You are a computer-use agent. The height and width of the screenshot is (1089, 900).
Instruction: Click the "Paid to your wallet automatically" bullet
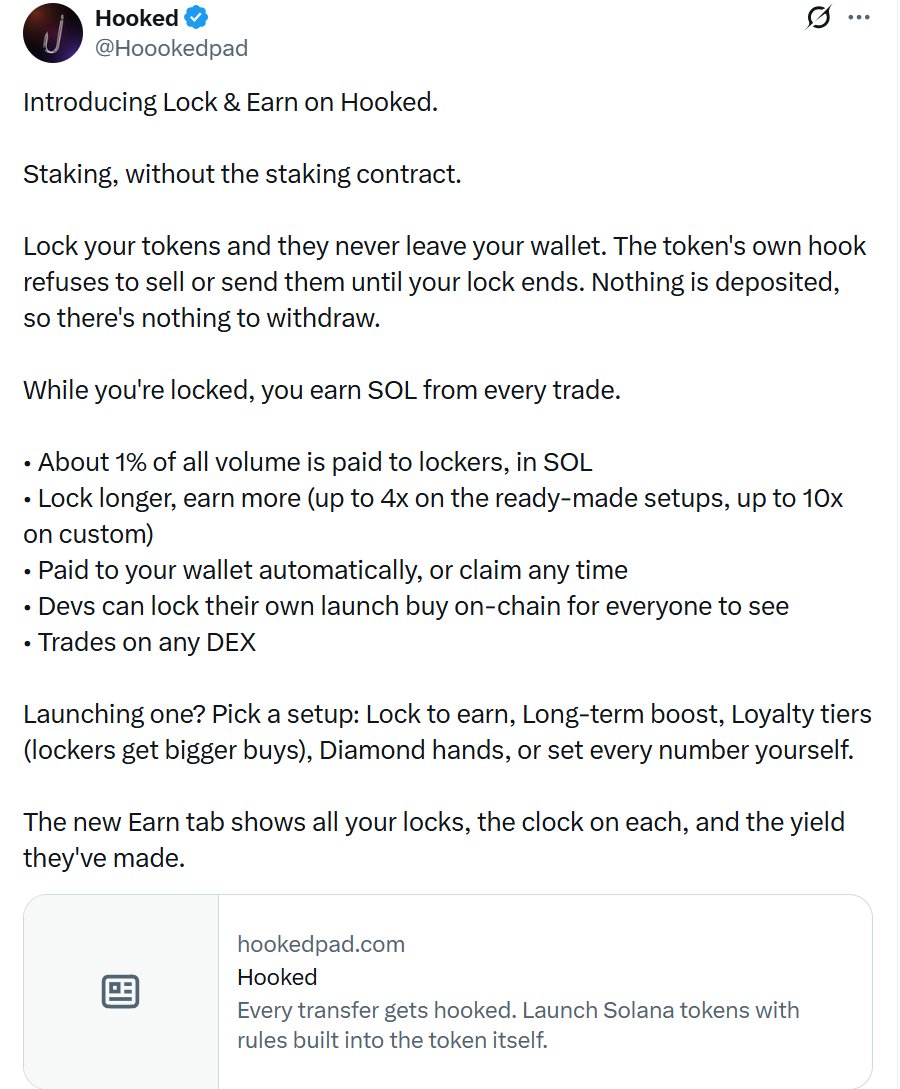point(326,570)
